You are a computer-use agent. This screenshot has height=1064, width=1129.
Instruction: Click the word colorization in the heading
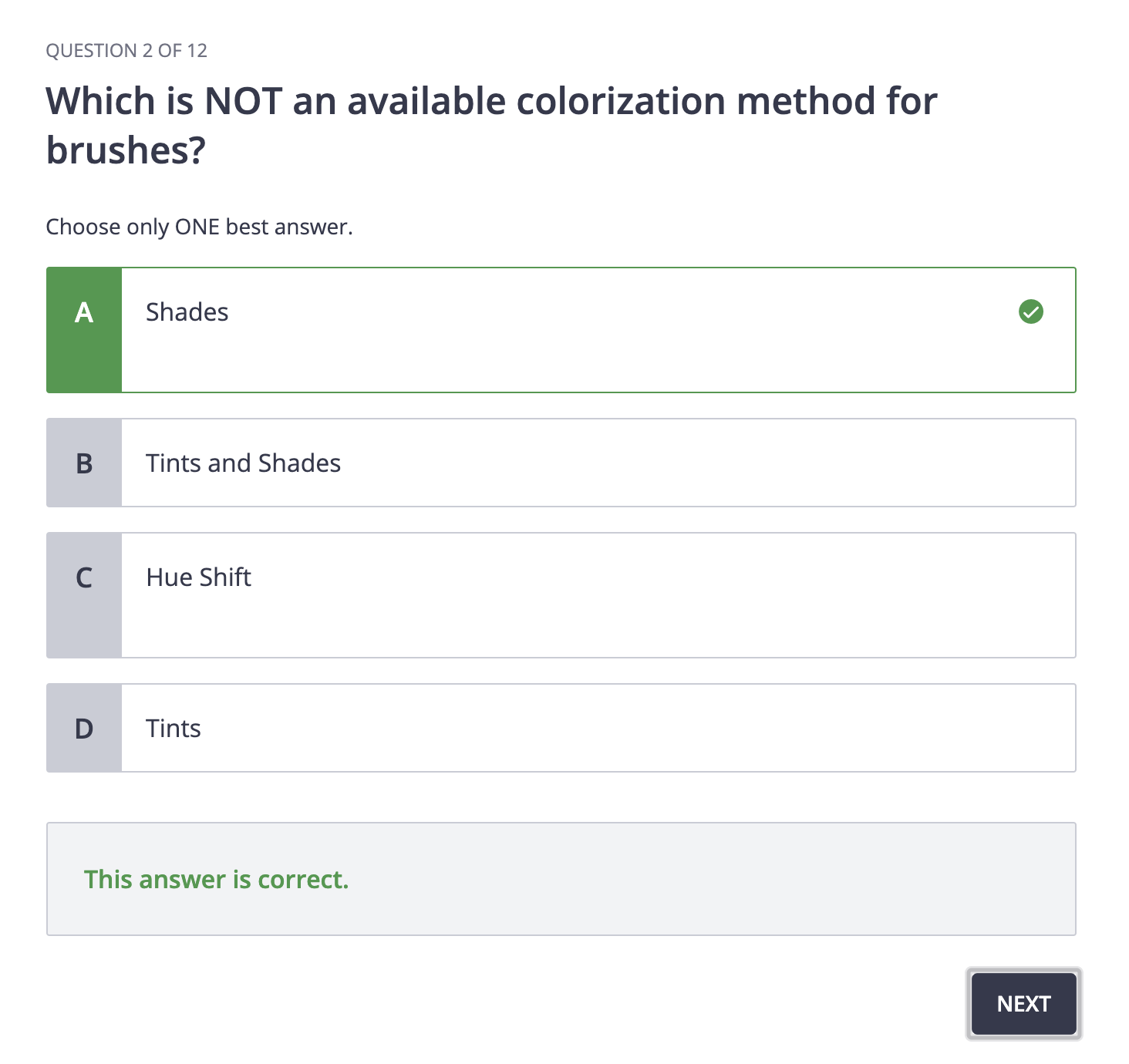621,101
